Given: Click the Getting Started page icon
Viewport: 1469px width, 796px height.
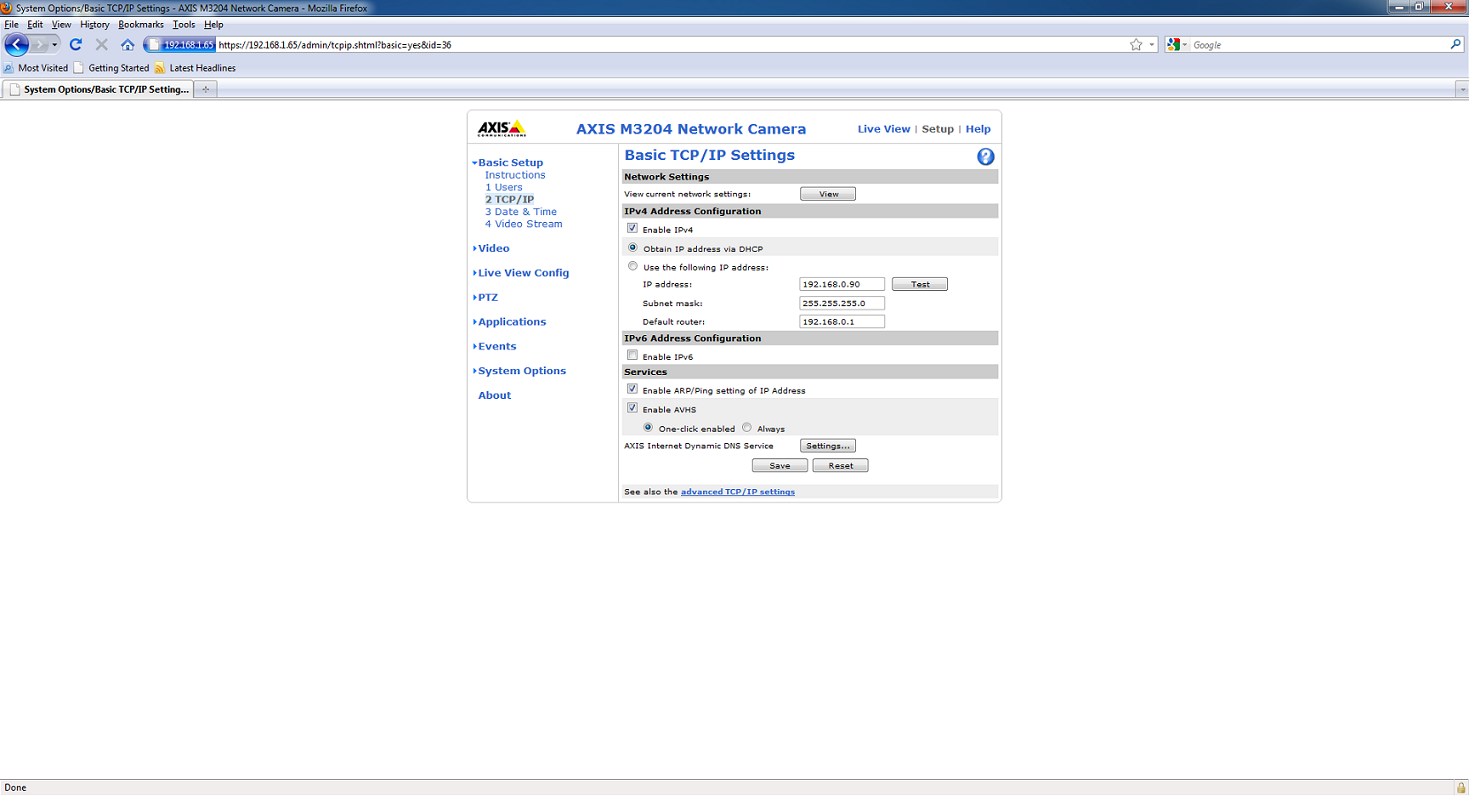Looking at the screenshot, I should pyautogui.click(x=79, y=68).
